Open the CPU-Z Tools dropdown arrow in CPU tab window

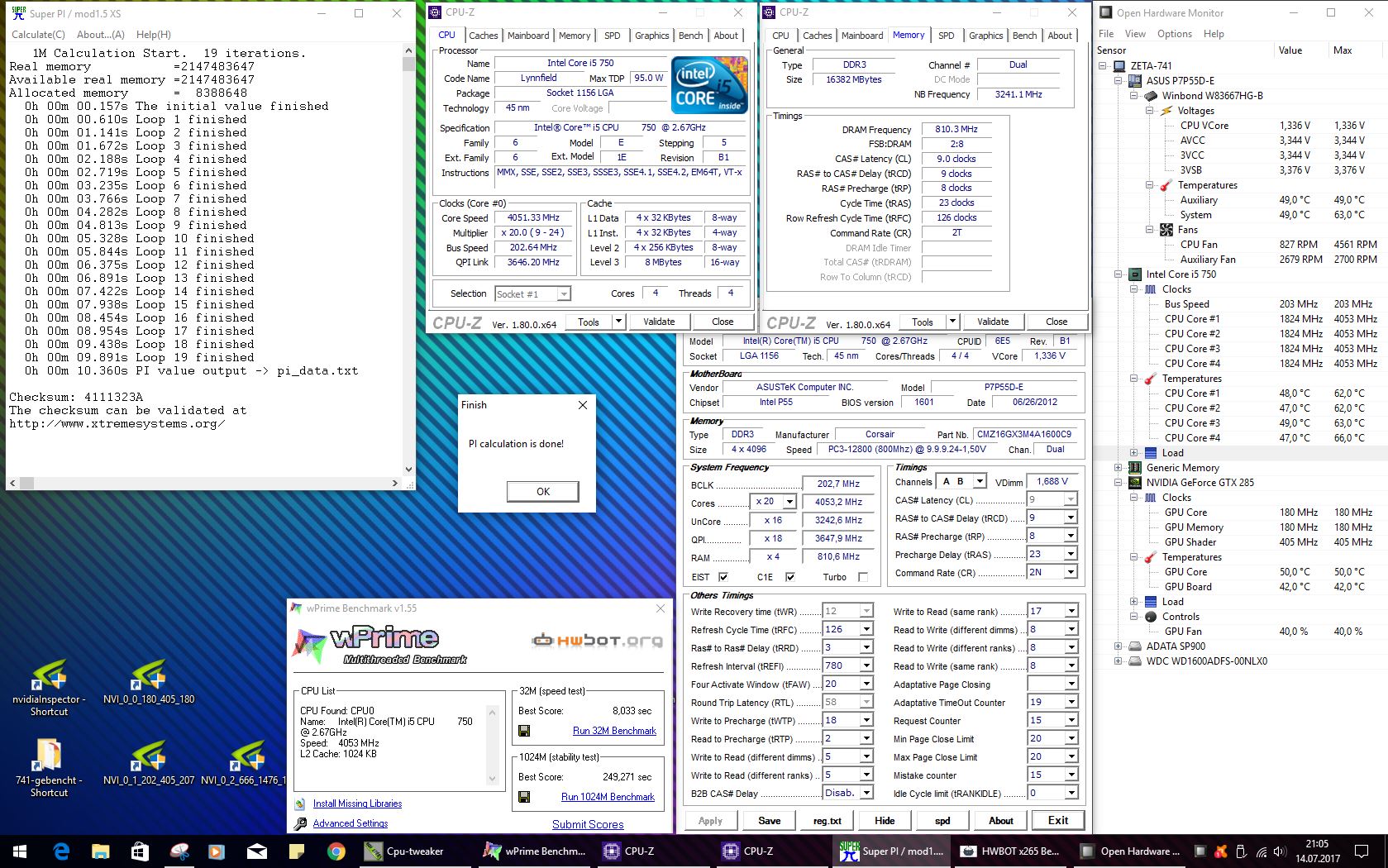click(x=618, y=322)
